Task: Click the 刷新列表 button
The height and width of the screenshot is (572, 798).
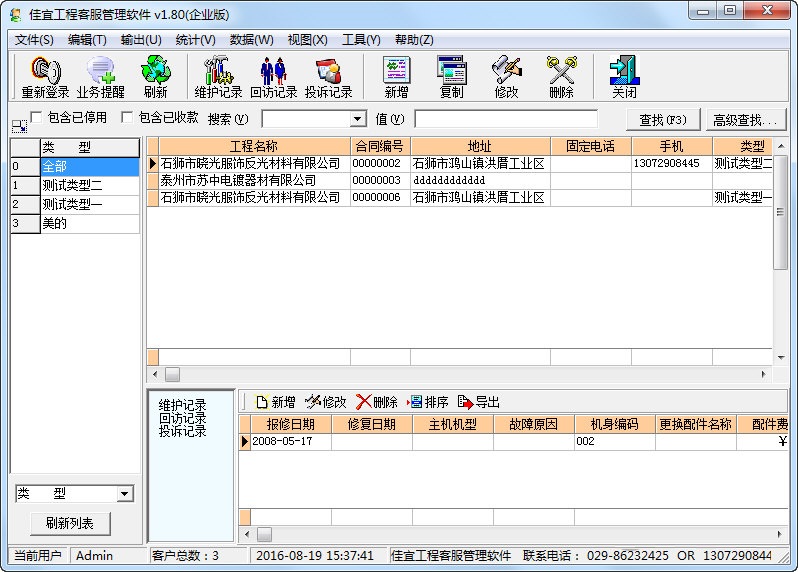Action: [x=70, y=523]
